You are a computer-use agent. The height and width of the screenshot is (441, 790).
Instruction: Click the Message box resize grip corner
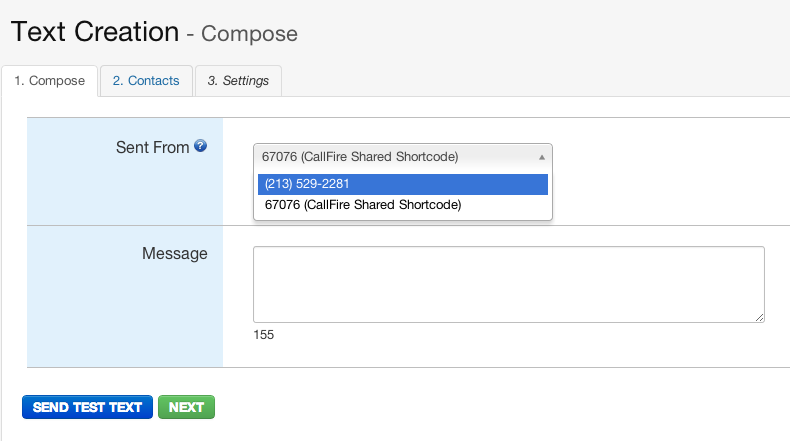point(759,318)
